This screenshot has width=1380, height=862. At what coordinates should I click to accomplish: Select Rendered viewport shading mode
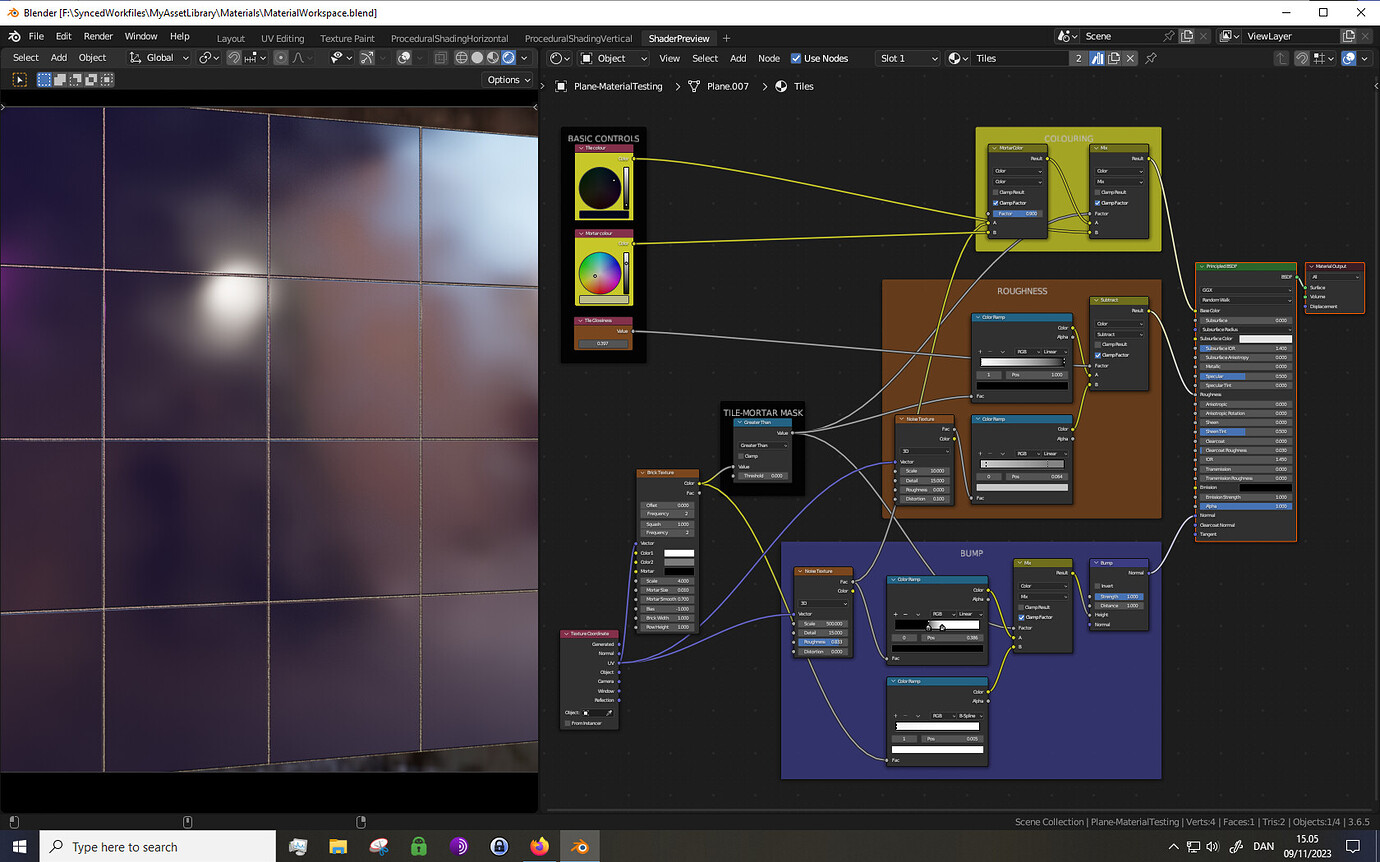(x=509, y=57)
